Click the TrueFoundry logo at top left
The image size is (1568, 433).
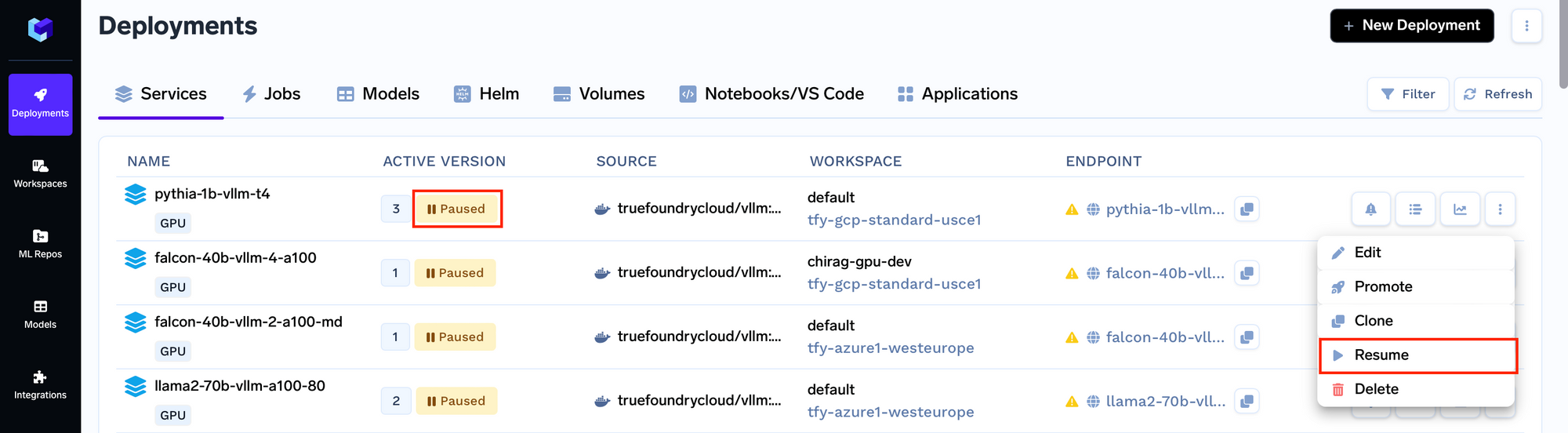point(40,30)
